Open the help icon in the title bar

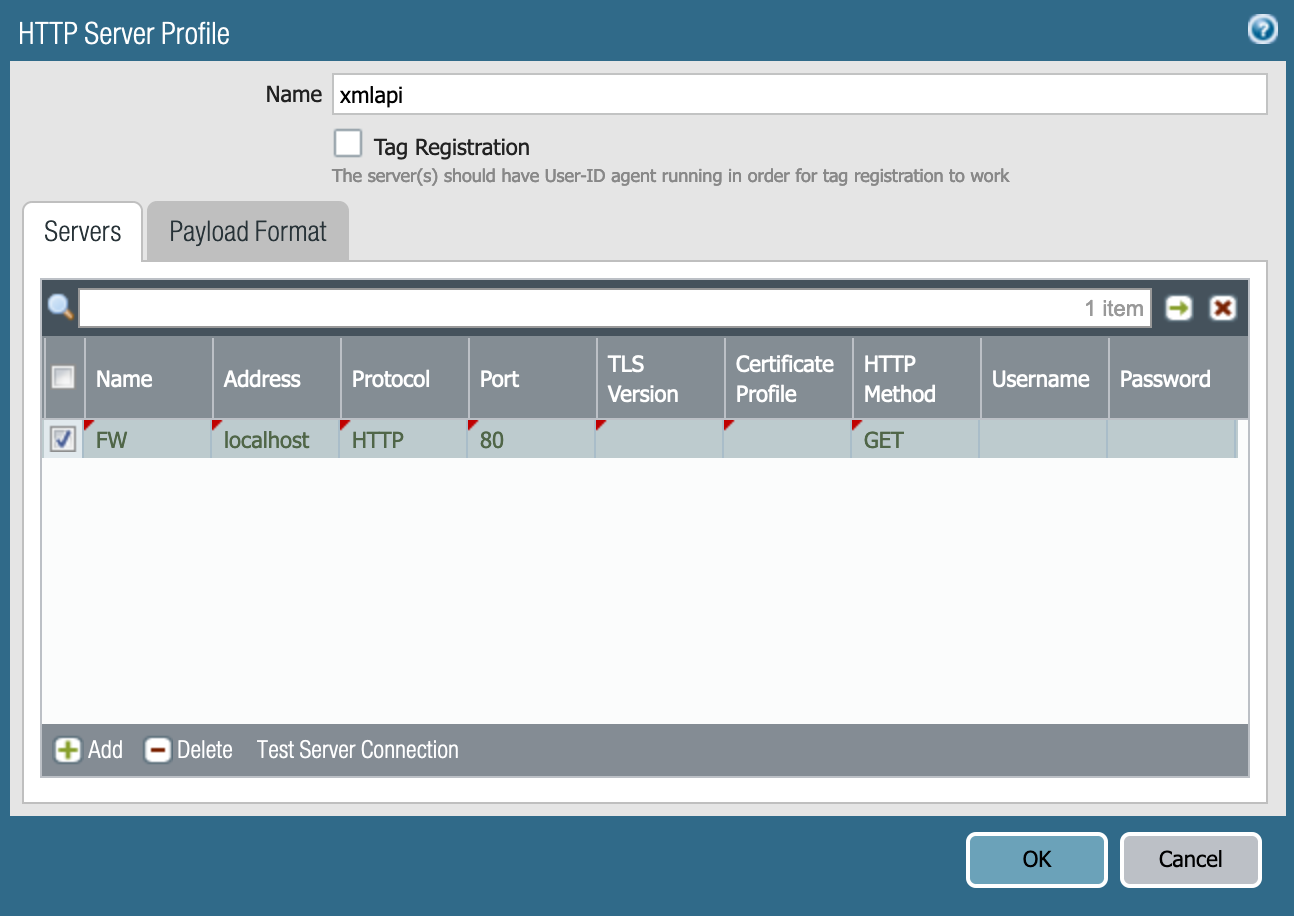1262,30
